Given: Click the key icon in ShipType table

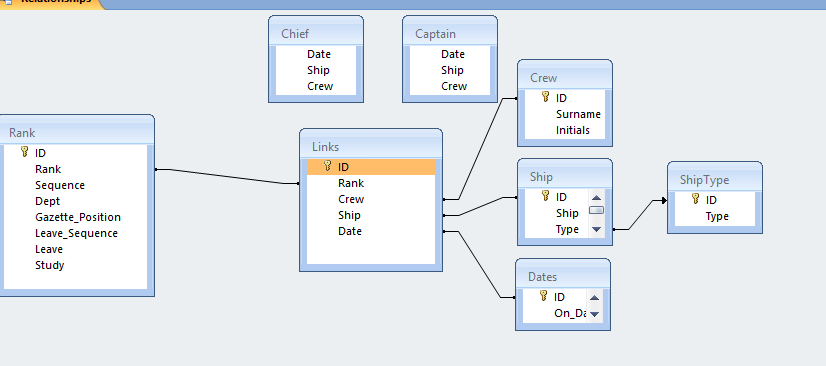Looking at the screenshot, I should pyautogui.click(x=695, y=199).
